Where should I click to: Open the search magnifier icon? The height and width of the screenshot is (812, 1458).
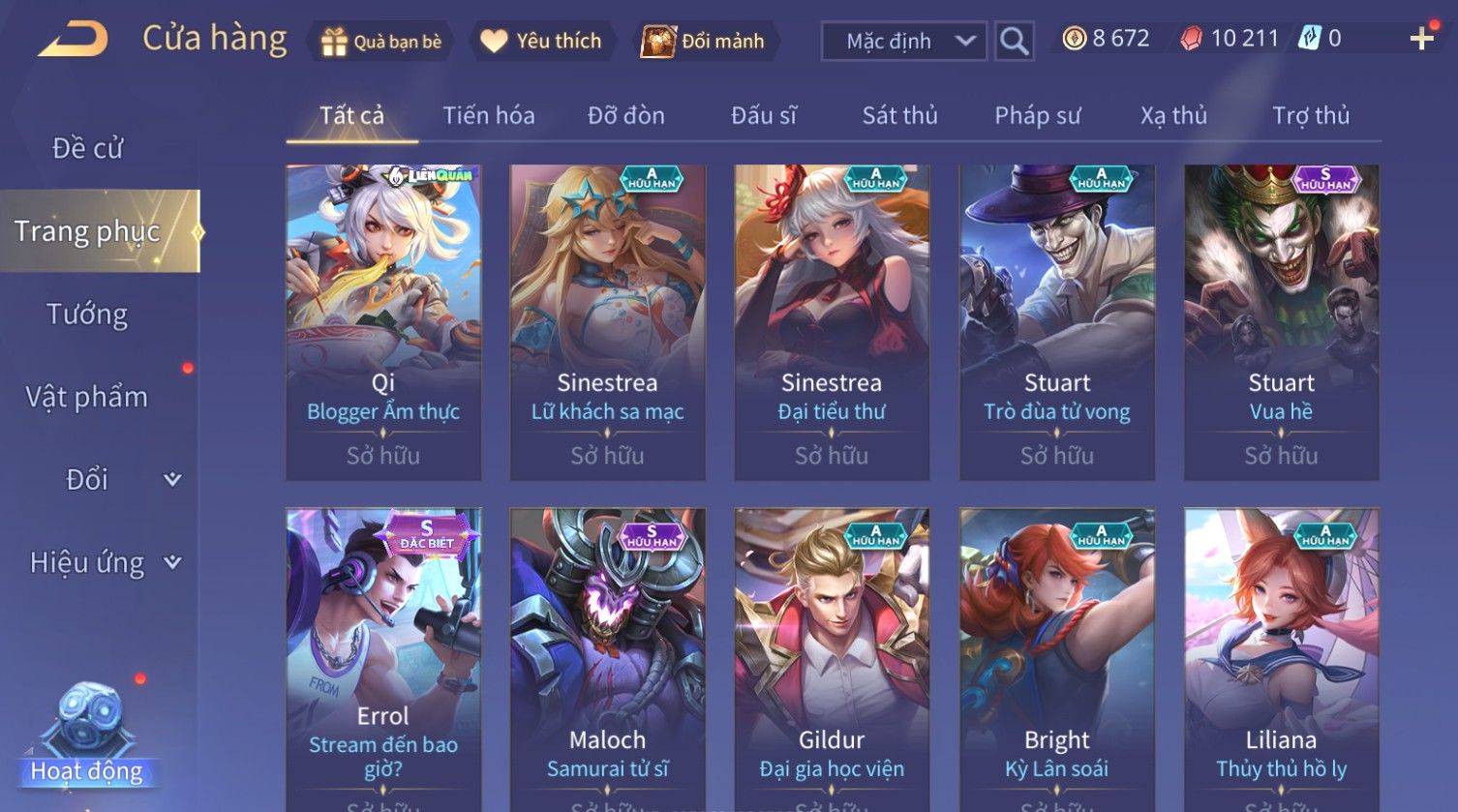[x=1014, y=41]
